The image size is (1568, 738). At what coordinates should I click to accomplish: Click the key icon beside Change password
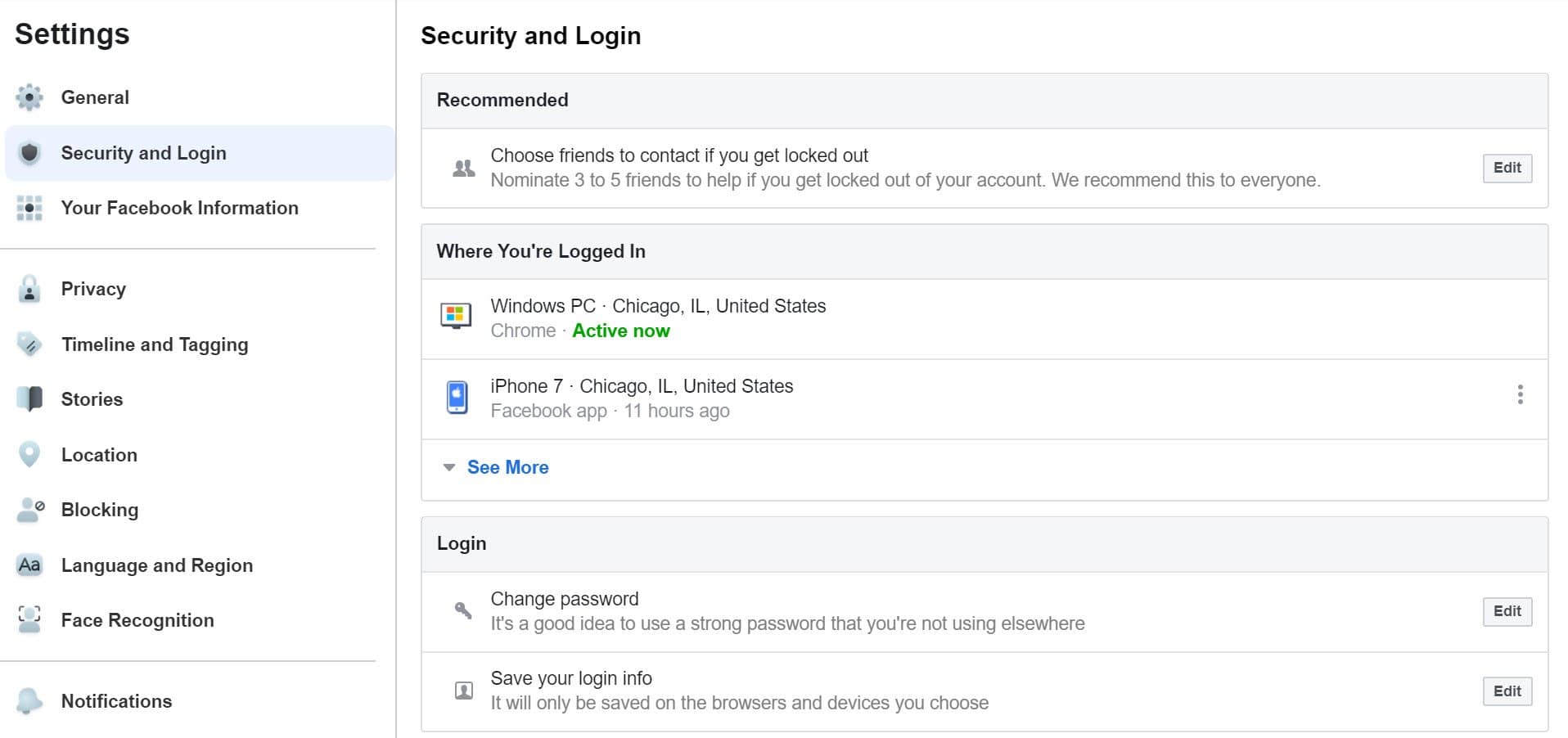click(x=463, y=610)
